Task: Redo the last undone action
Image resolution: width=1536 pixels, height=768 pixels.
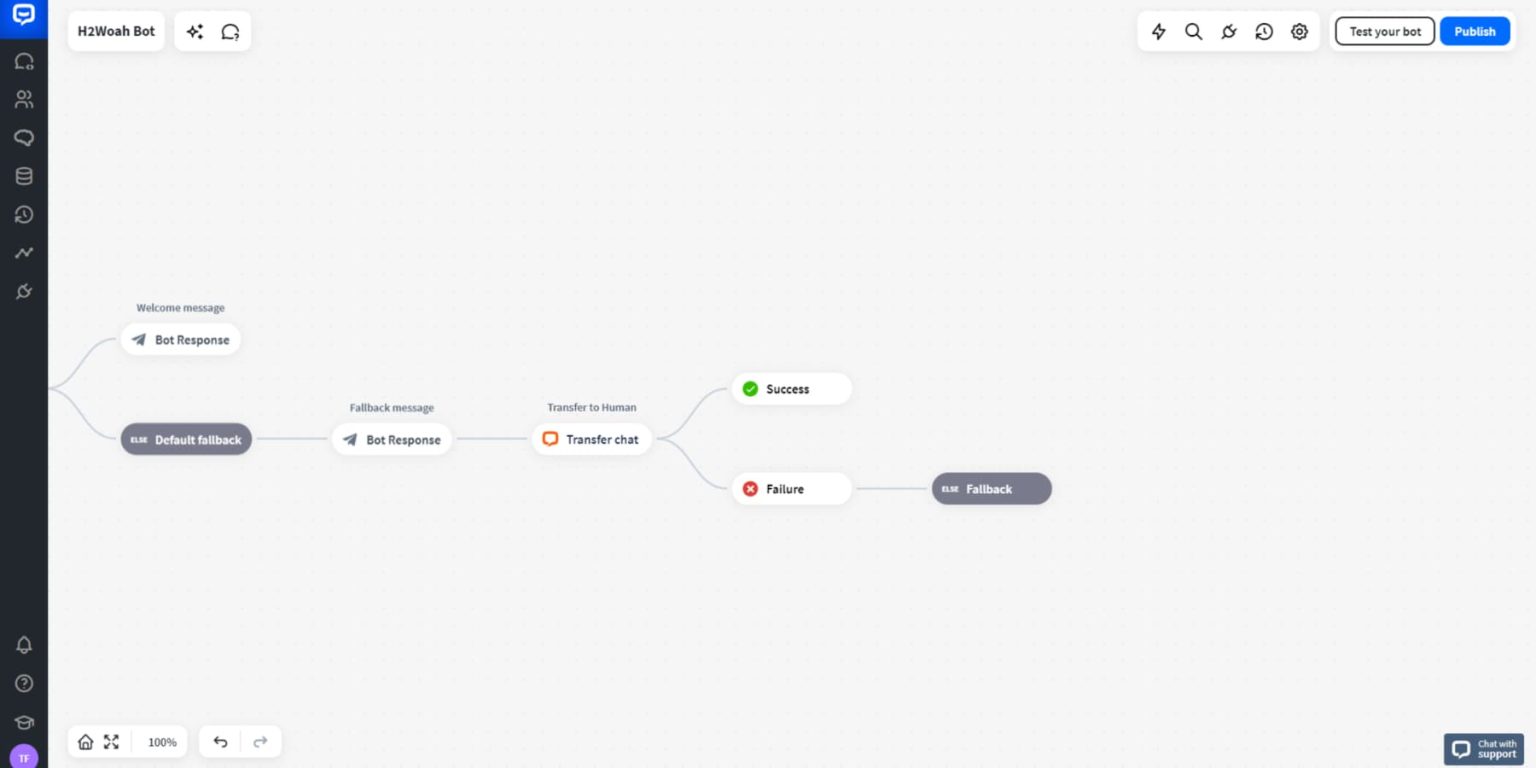Action: point(260,741)
